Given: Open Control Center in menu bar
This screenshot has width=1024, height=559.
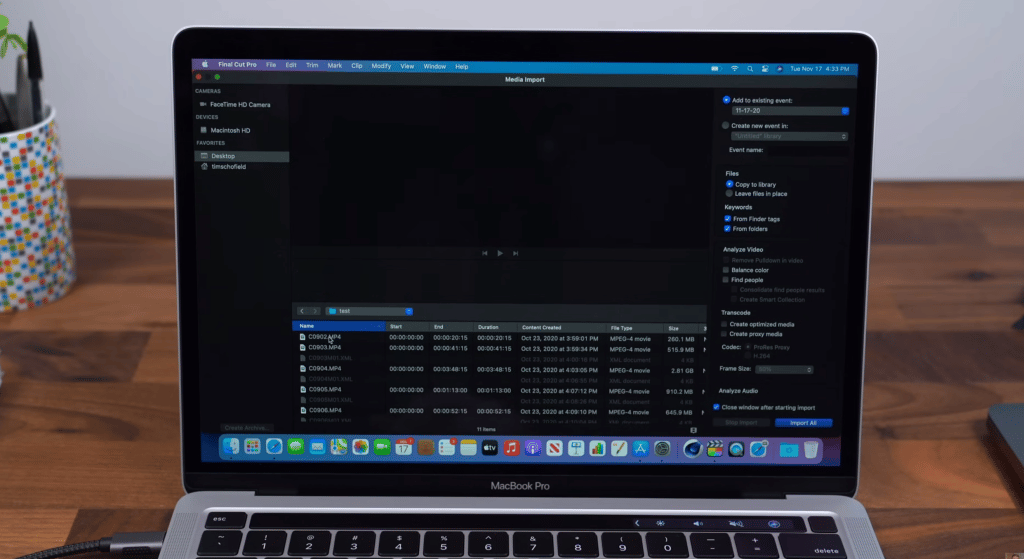Looking at the screenshot, I should point(765,69).
